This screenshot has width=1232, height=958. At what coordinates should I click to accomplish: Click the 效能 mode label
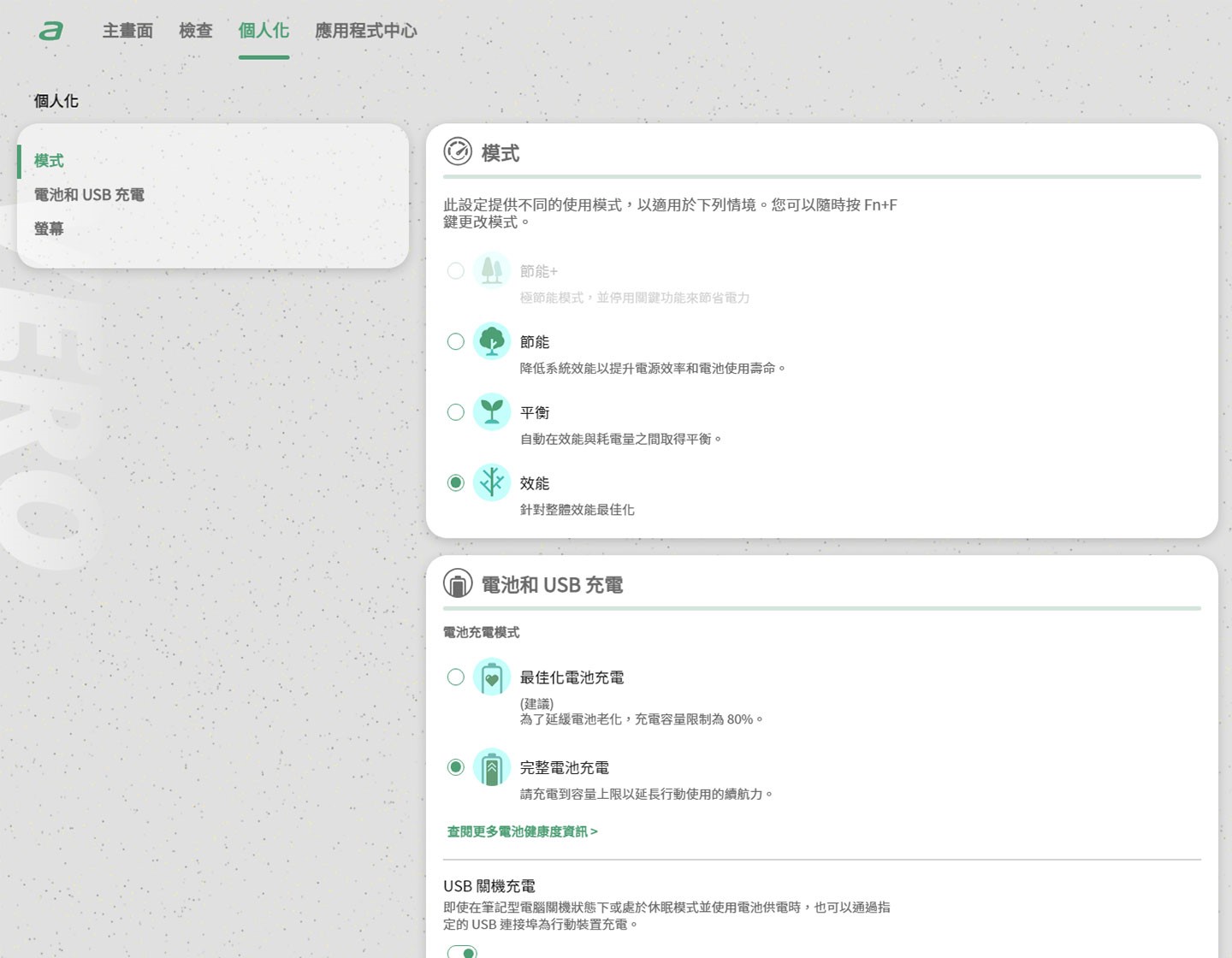click(535, 483)
